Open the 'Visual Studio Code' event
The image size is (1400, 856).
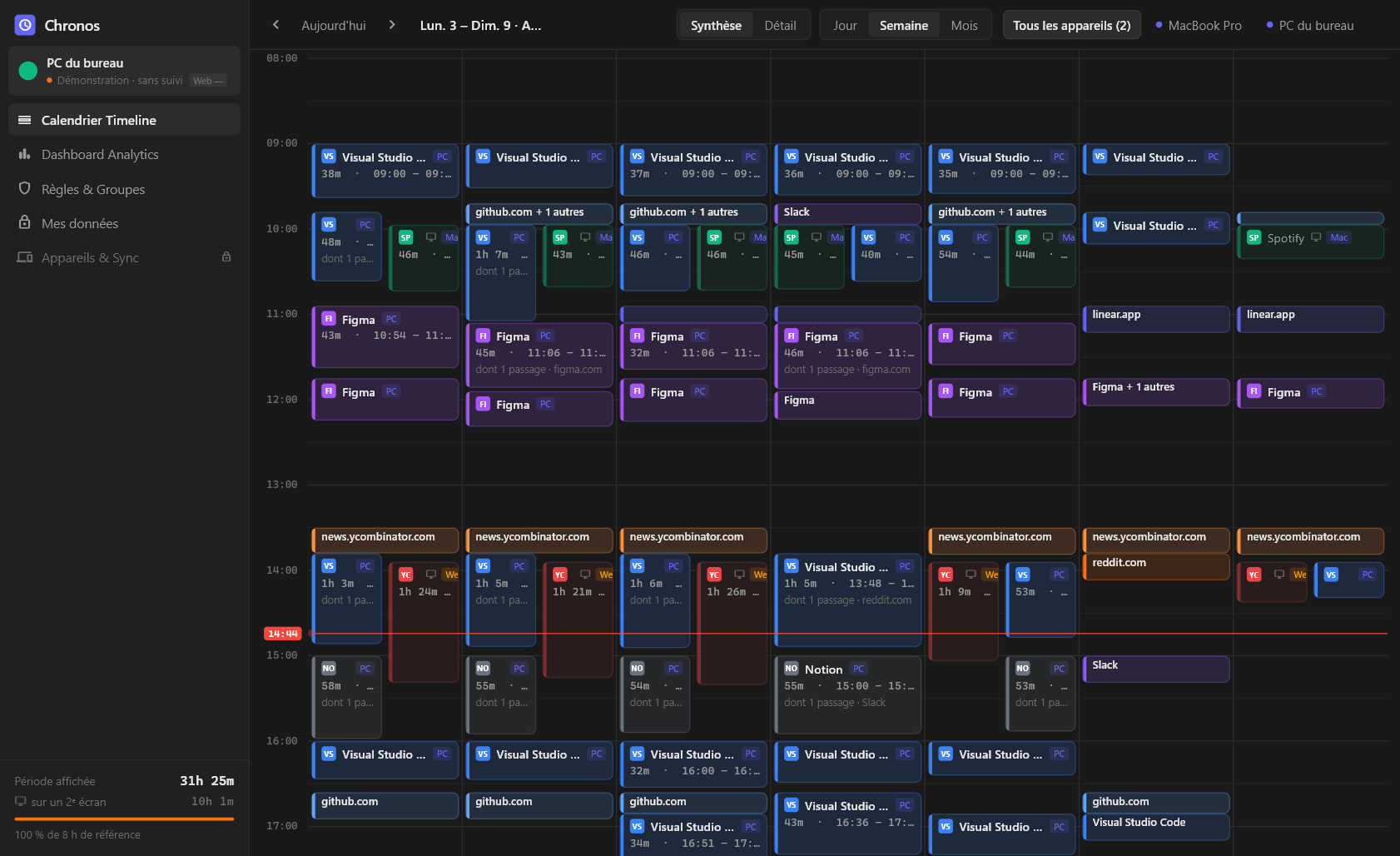[1156, 827]
